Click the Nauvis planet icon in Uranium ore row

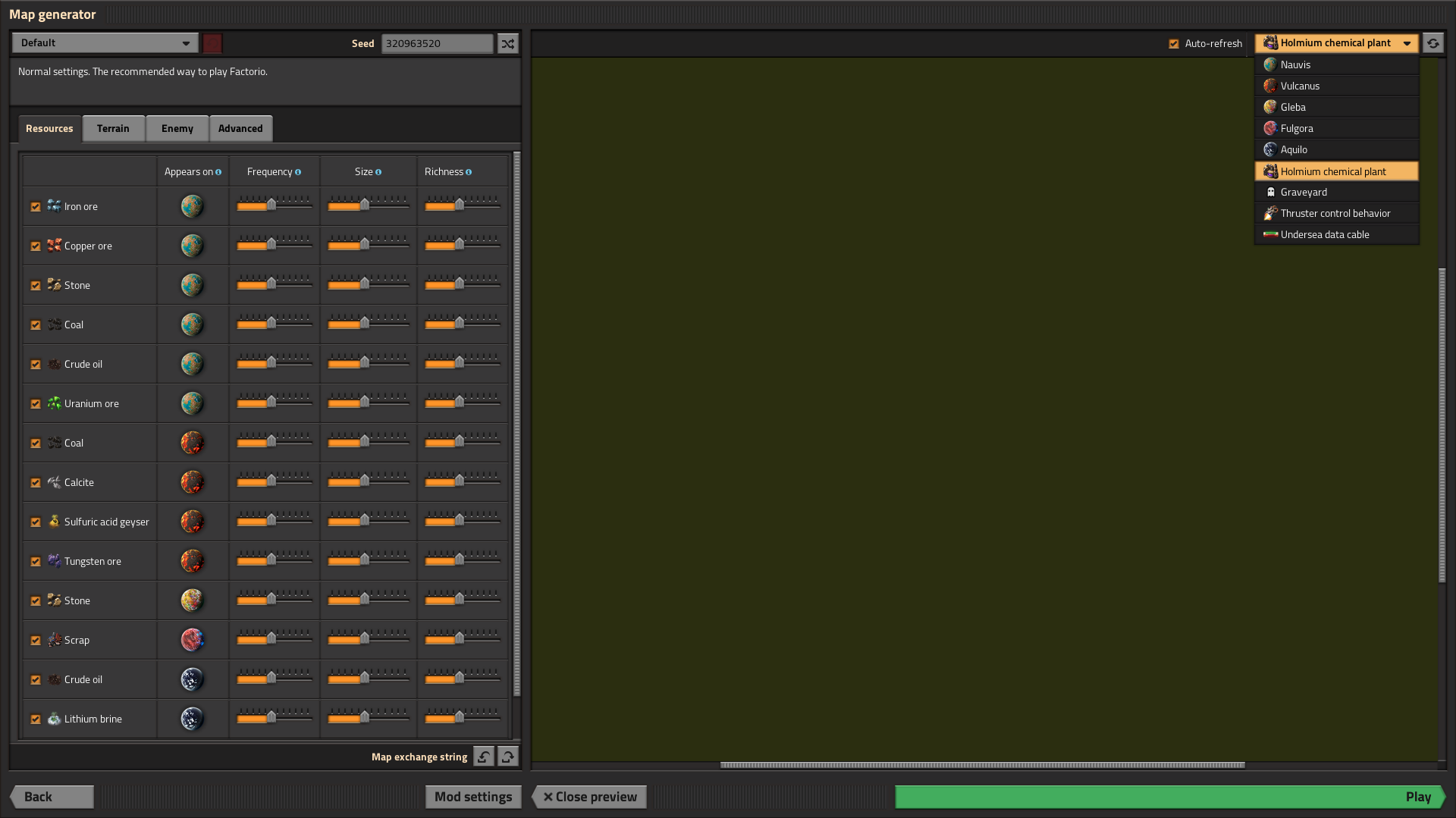pyautogui.click(x=192, y=403)
